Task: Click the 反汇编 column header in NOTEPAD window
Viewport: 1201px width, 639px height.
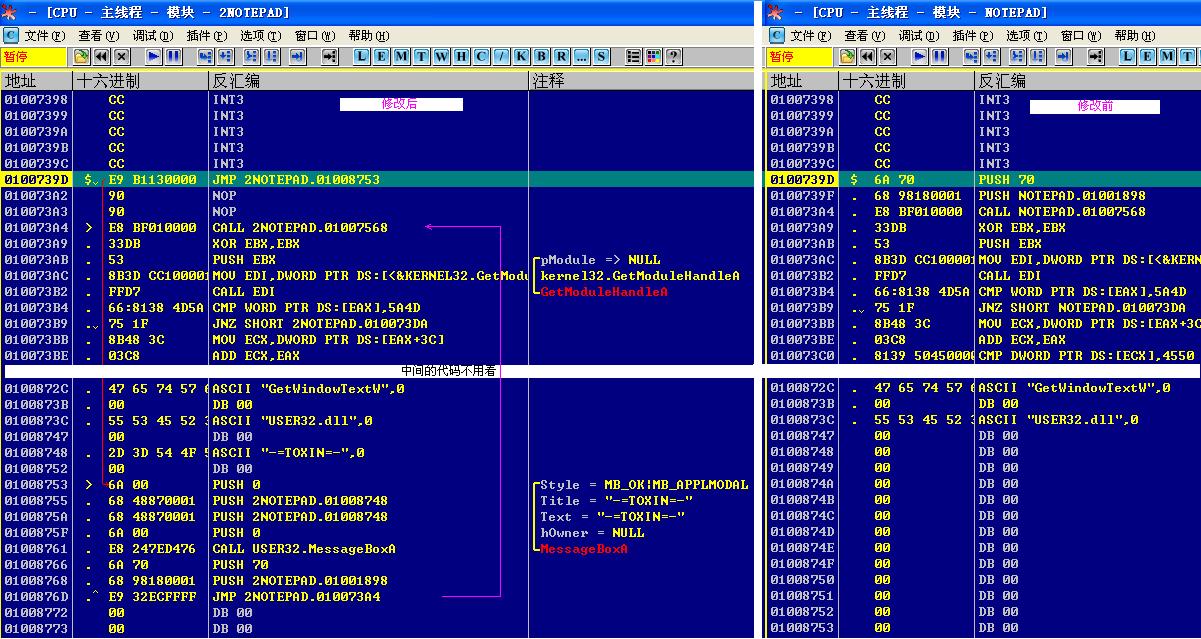Action: point(1088,80)
